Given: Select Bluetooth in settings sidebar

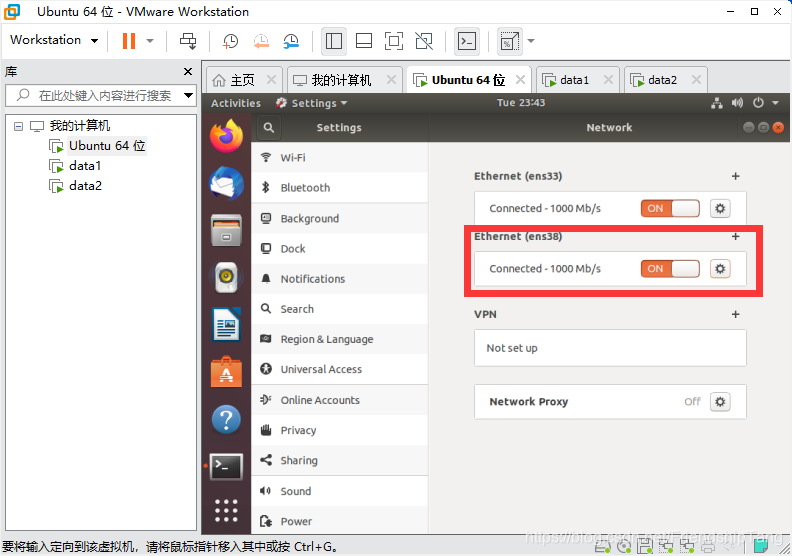Looking at the screenshot, I should 339,188.
